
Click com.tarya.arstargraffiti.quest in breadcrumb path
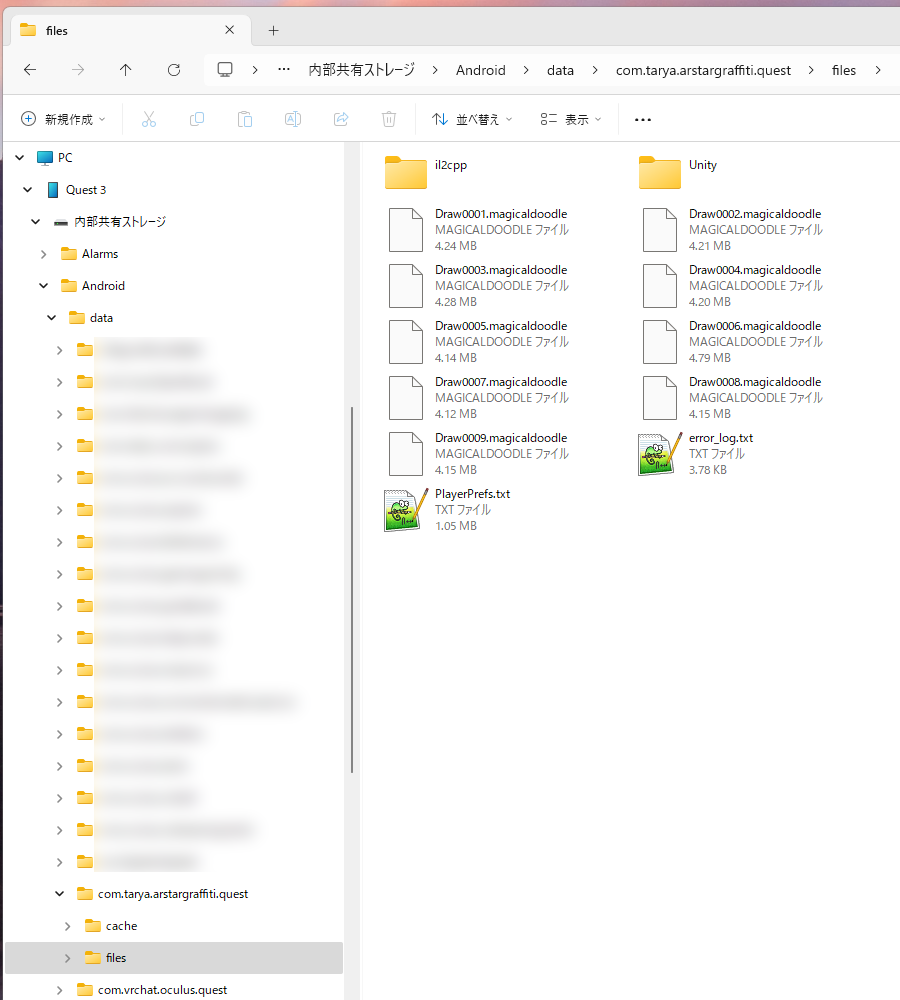pyautogui.click(x=703, y=70)
